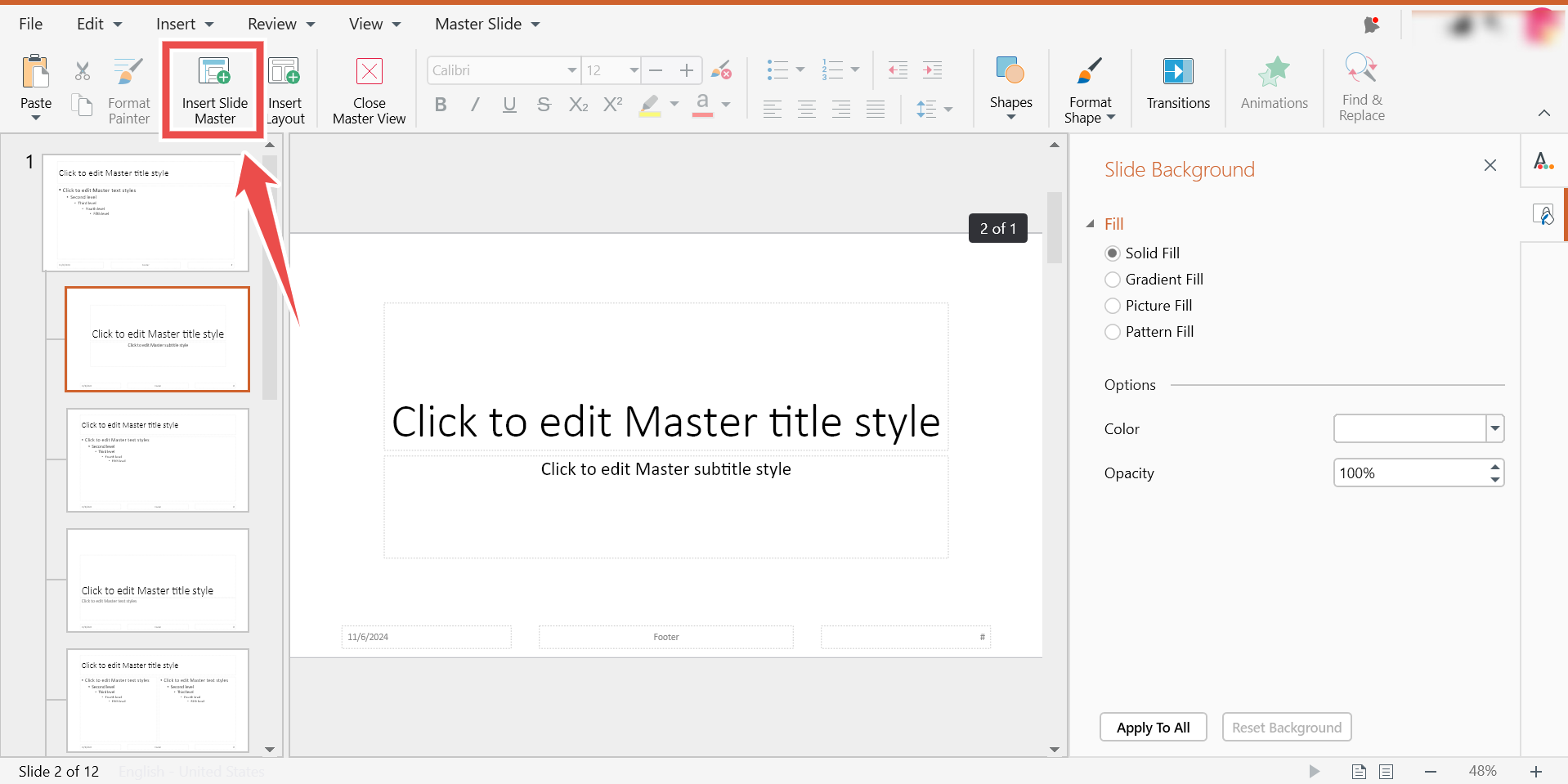
Task: Open the font color dropdown arrow
Action: tap(726, 105)
